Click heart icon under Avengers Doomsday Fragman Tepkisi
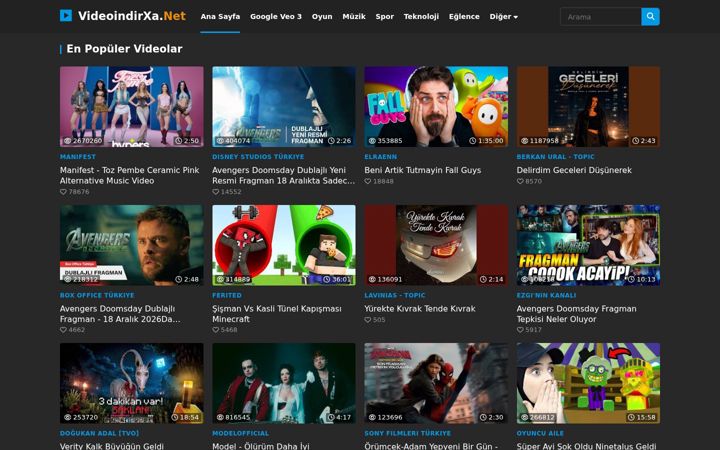This screenshot has width=720, height=450. coord(520,330)
